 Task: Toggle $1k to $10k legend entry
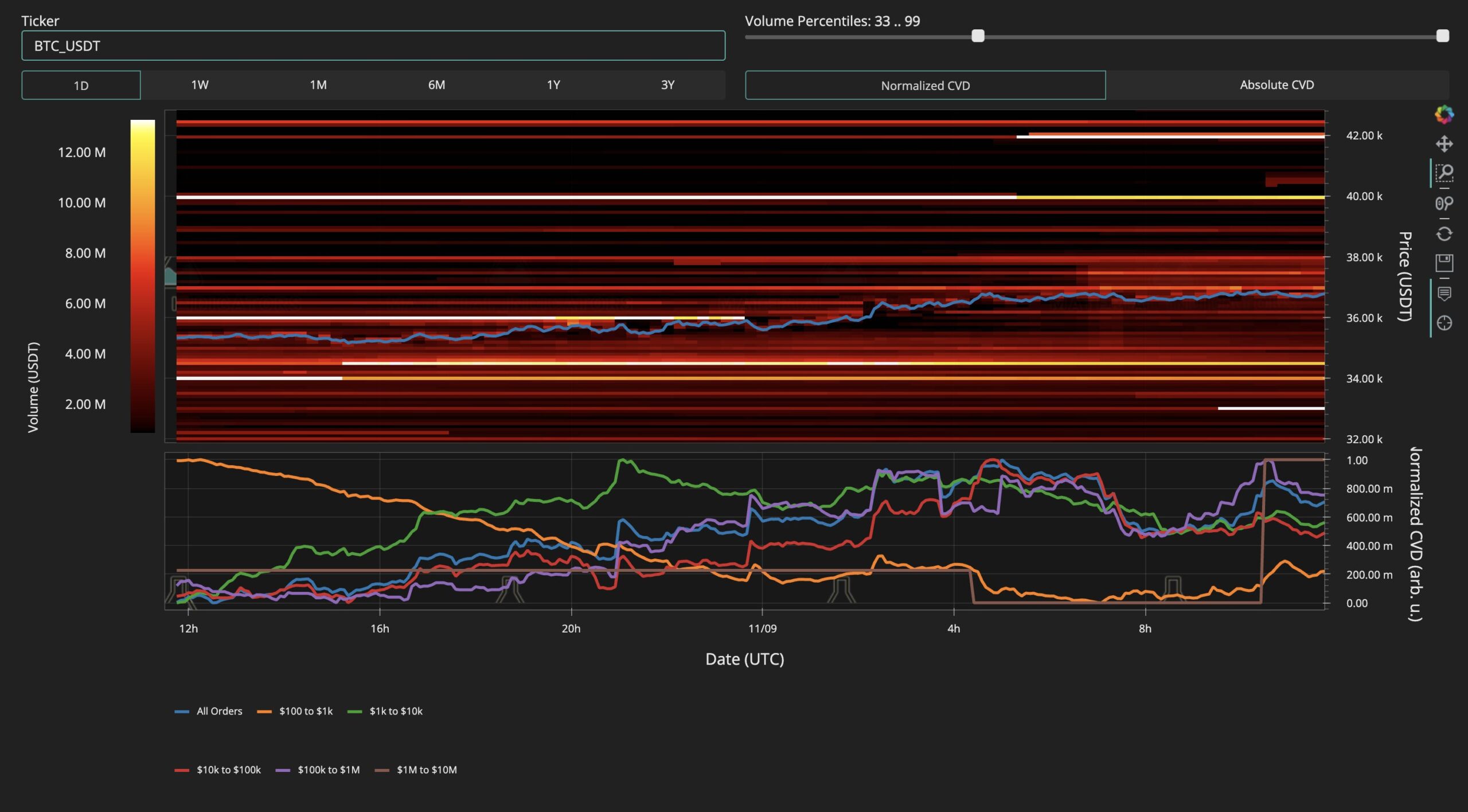[385, 711]
